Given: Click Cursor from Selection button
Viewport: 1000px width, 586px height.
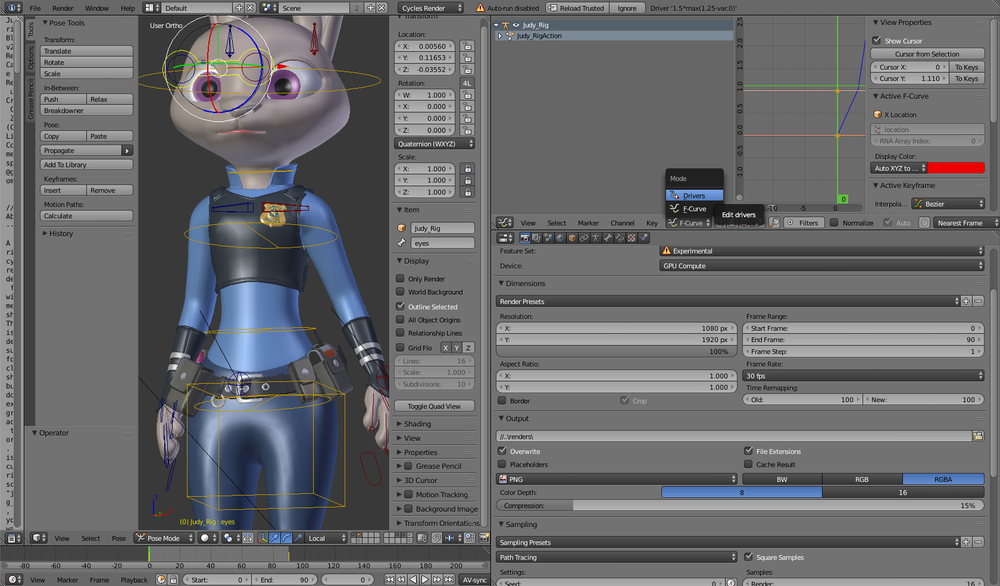Looking at the screenshot, I should pos(927,54).
